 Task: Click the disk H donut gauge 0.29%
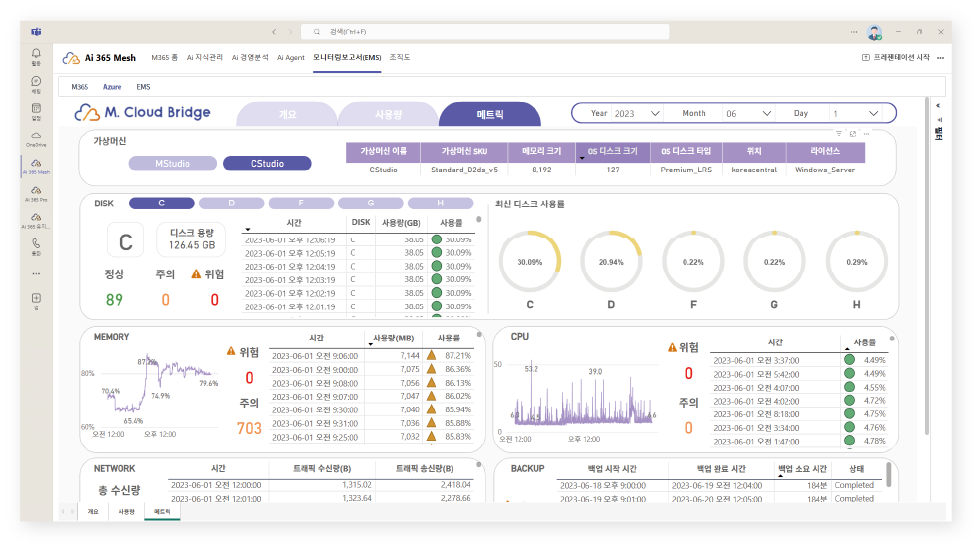856,262
